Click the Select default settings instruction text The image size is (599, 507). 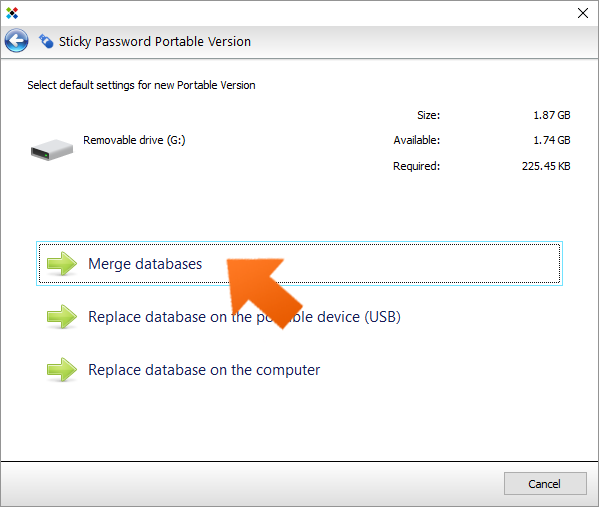[x=141, y=85]
